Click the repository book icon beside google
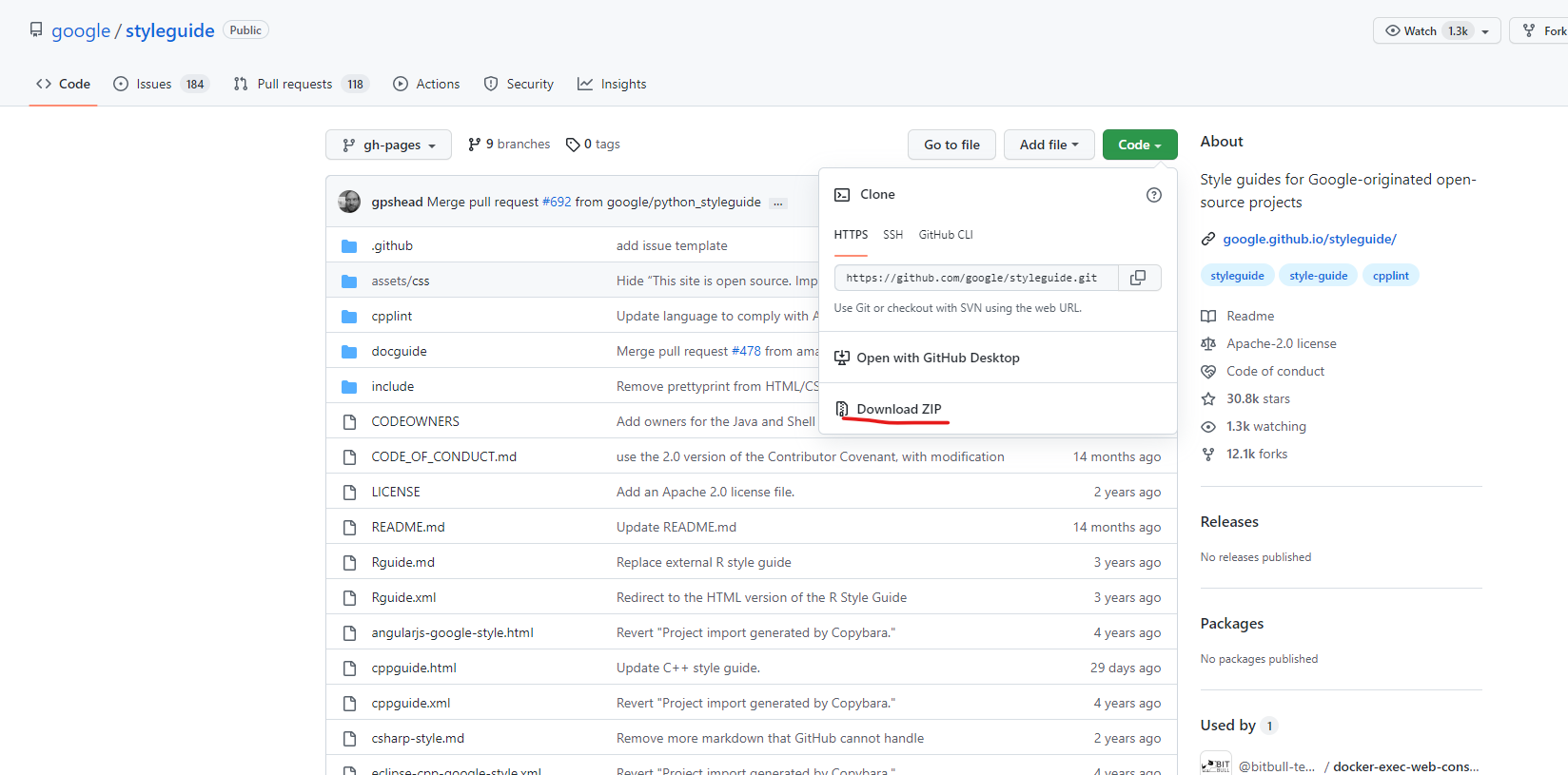 tap(36, 30)
